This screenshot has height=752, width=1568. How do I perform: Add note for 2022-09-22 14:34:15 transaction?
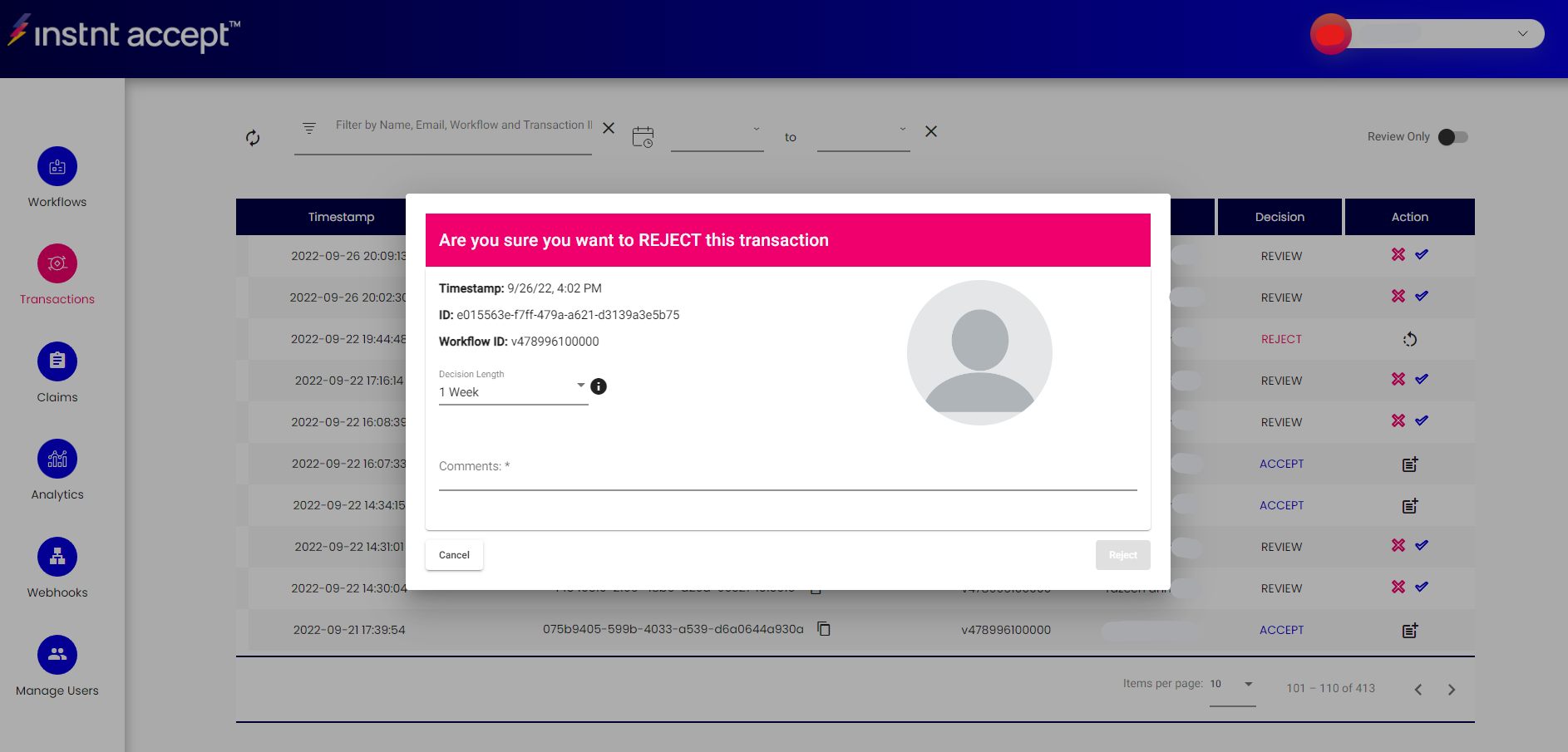pyautogui.click(x=1410, y=505)
